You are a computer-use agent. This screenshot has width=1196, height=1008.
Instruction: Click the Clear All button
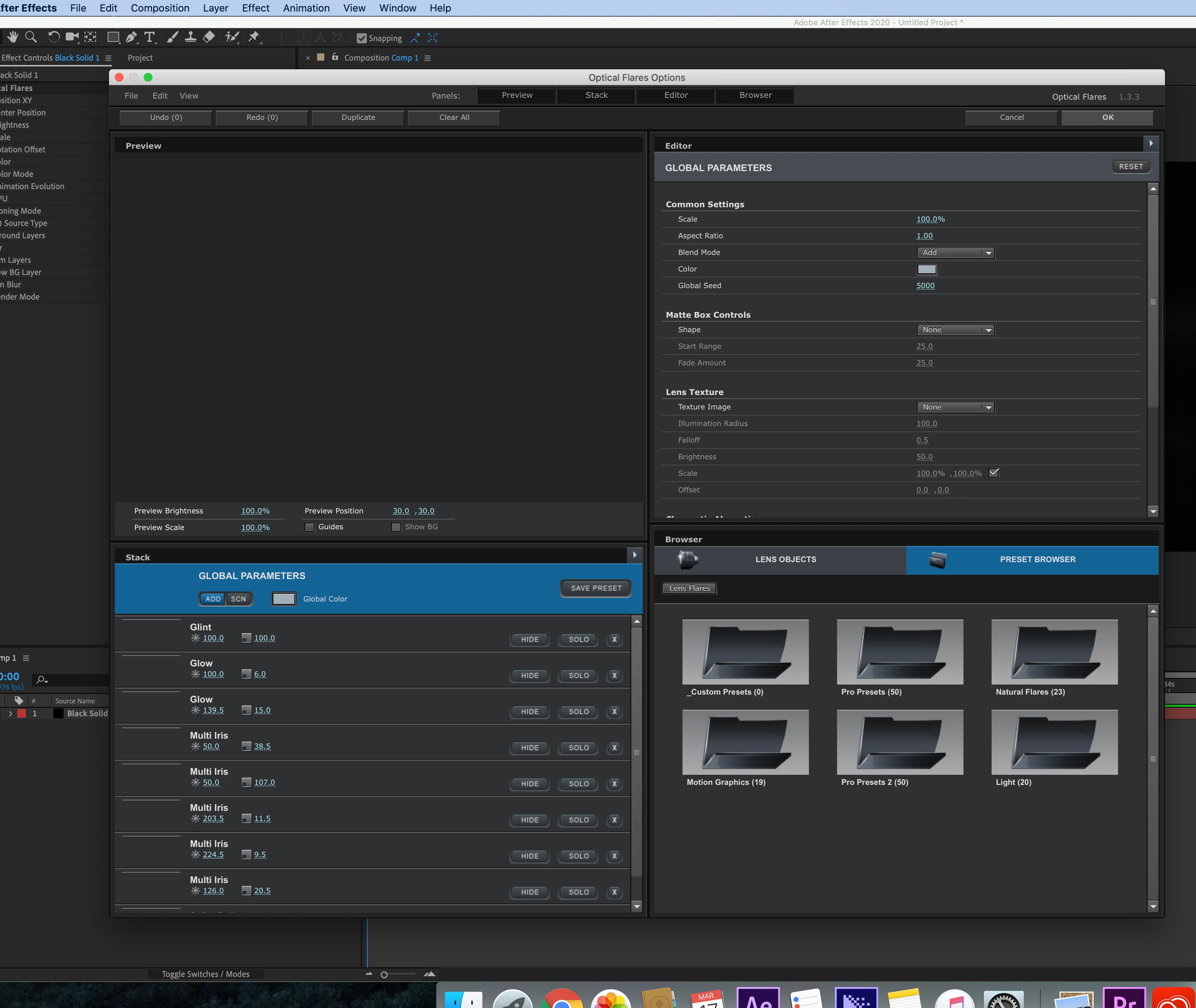click(x=454, y=117)
